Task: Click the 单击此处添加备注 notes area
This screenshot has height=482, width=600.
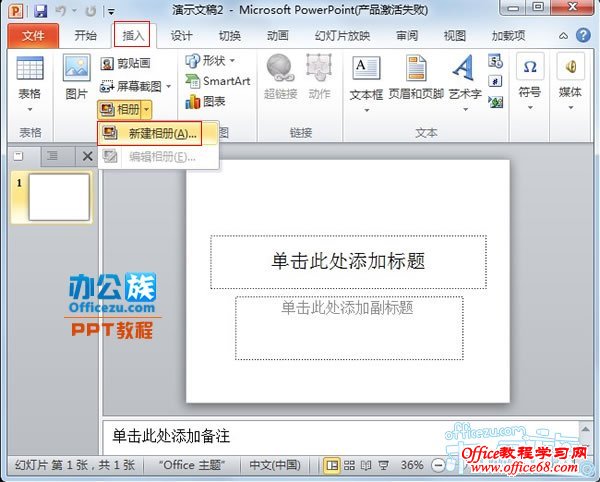Action: pos(341,437)
